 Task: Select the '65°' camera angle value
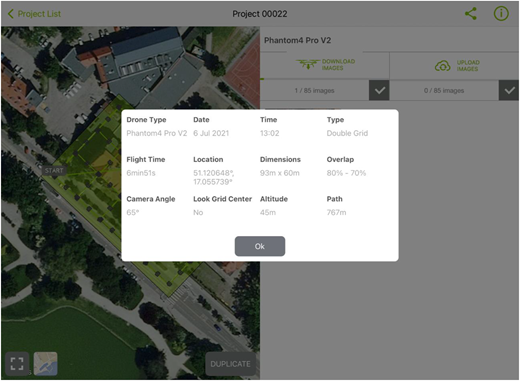click(133, 213)
